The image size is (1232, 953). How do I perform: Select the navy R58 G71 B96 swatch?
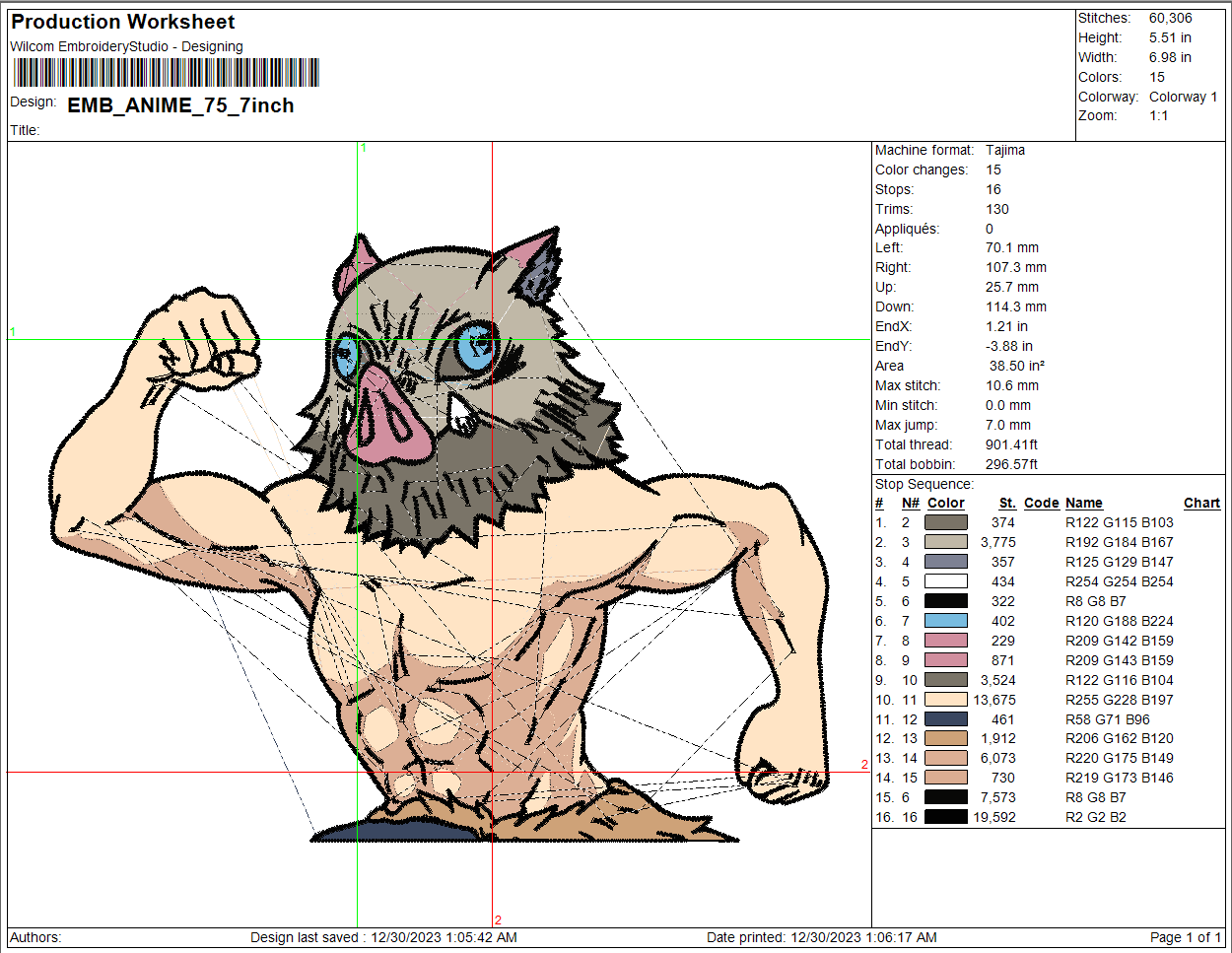point(945,719)
